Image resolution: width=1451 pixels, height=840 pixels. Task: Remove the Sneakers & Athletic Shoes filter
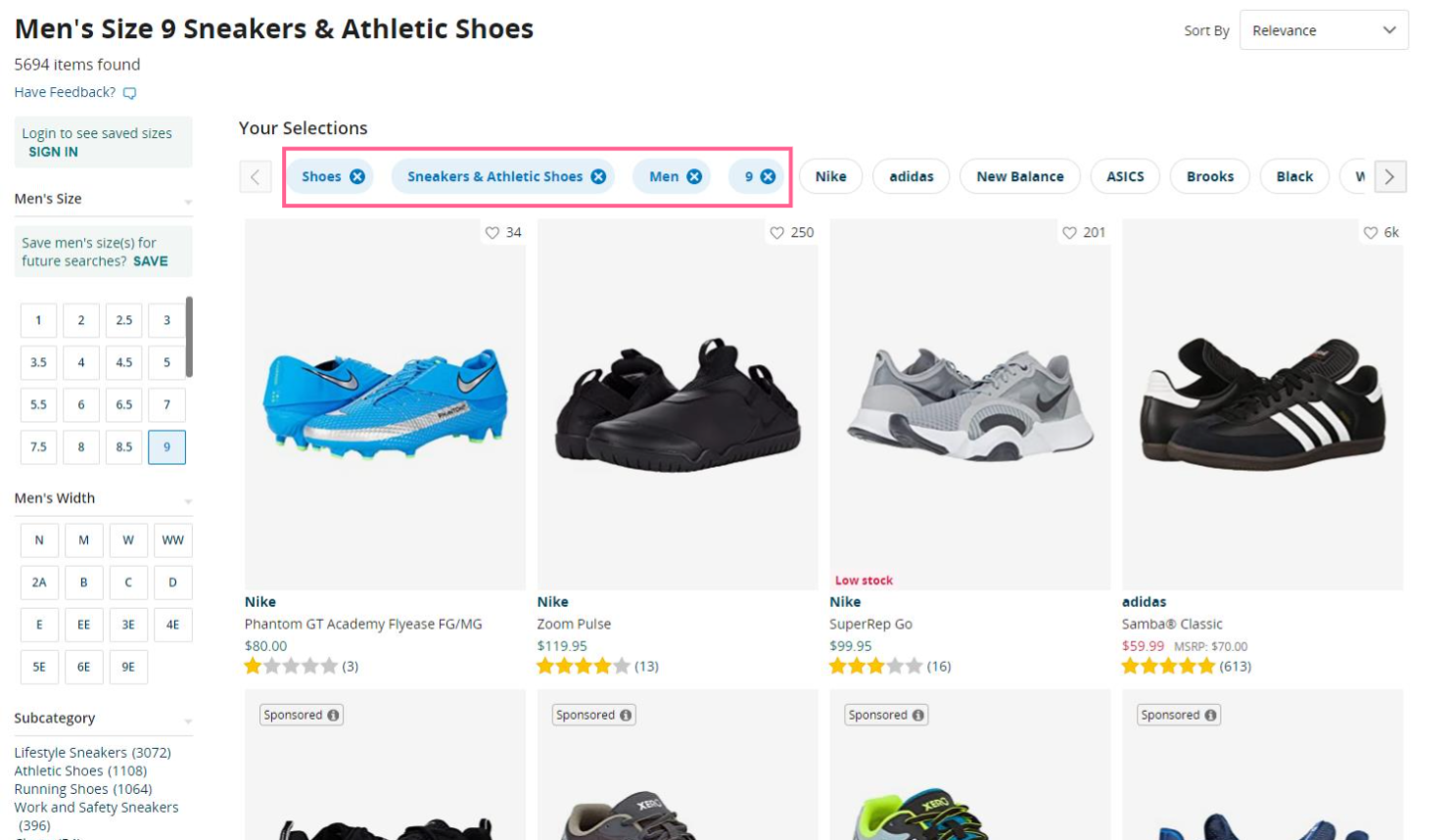(598, 176)
